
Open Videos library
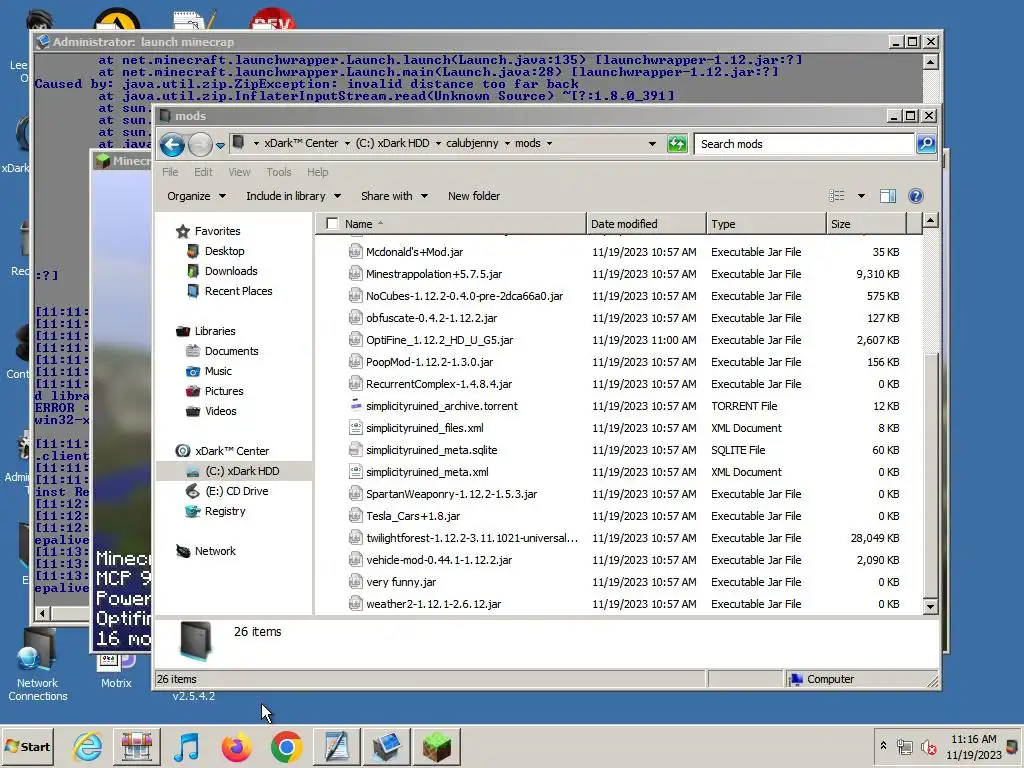221,411
